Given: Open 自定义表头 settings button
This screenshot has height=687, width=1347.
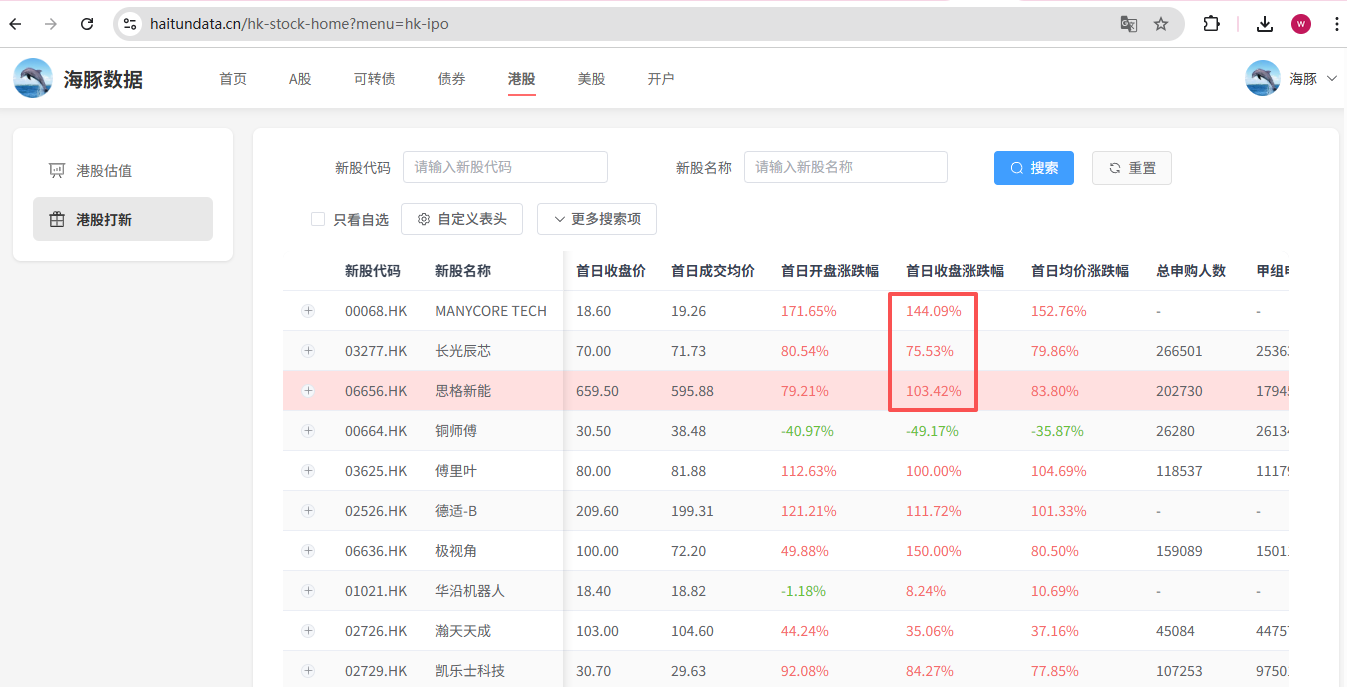Looking at the screenshot, I should tap(462, 219).
